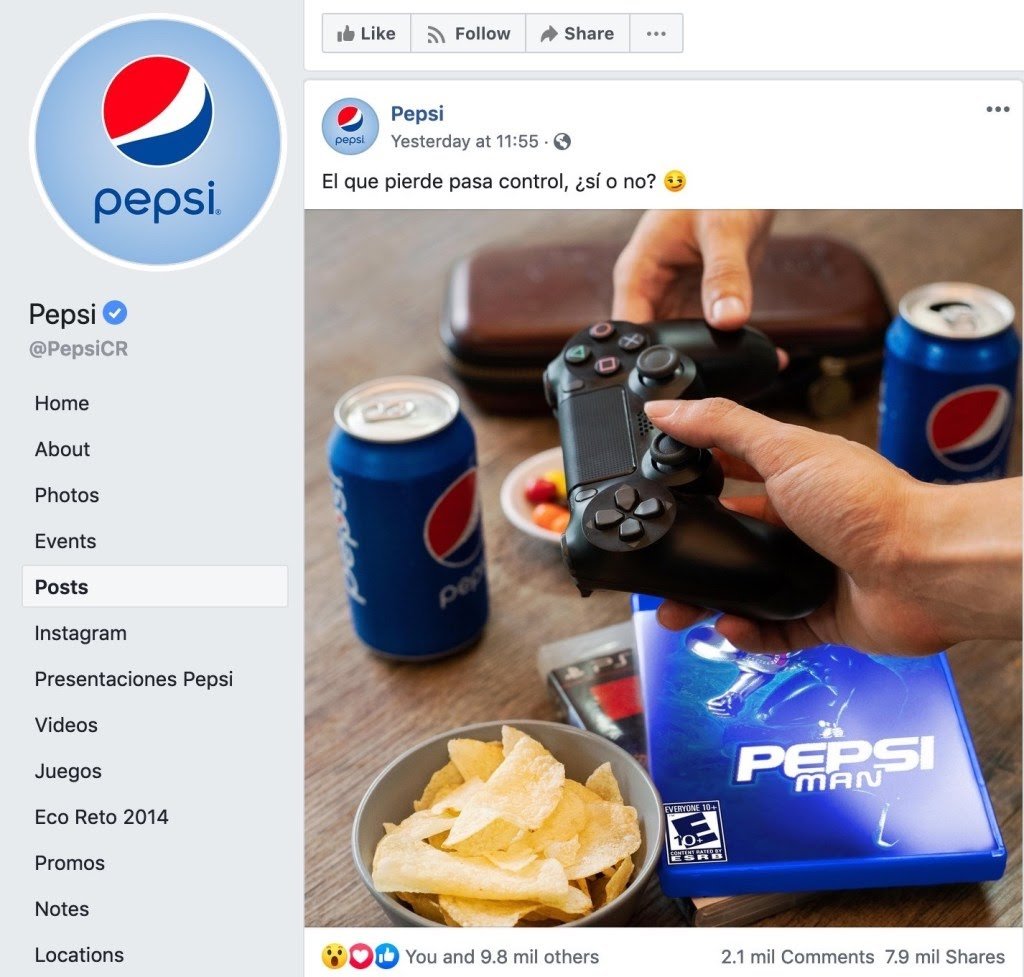Click the blue verified badge next to Pepsi
The image size is (1024, 977).
click(116, 313)
